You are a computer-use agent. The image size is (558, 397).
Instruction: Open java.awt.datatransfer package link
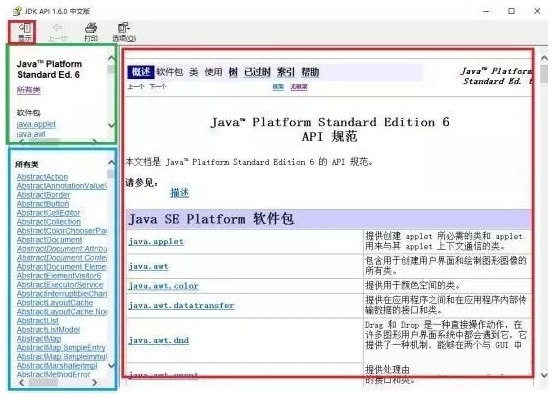(x=181, y=305)
